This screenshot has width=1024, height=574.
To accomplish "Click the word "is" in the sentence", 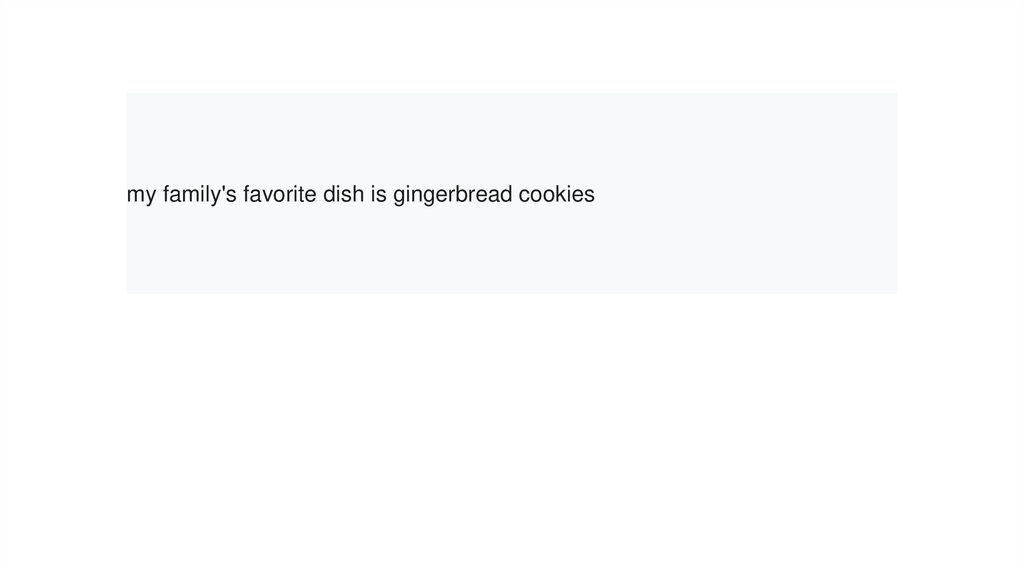I will (378, 195).
